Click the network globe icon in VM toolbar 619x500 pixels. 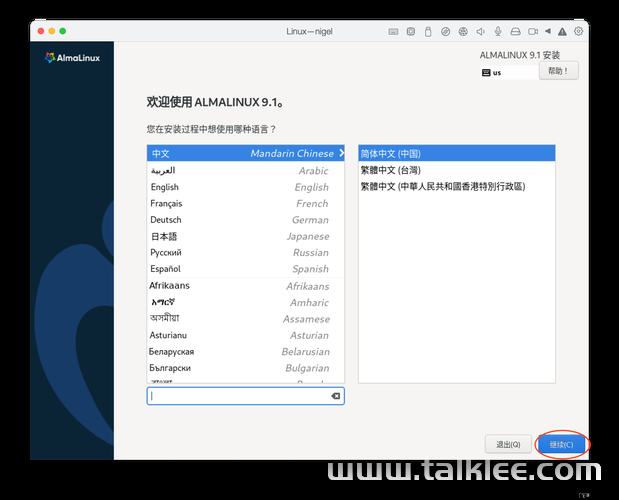[463, 32]
